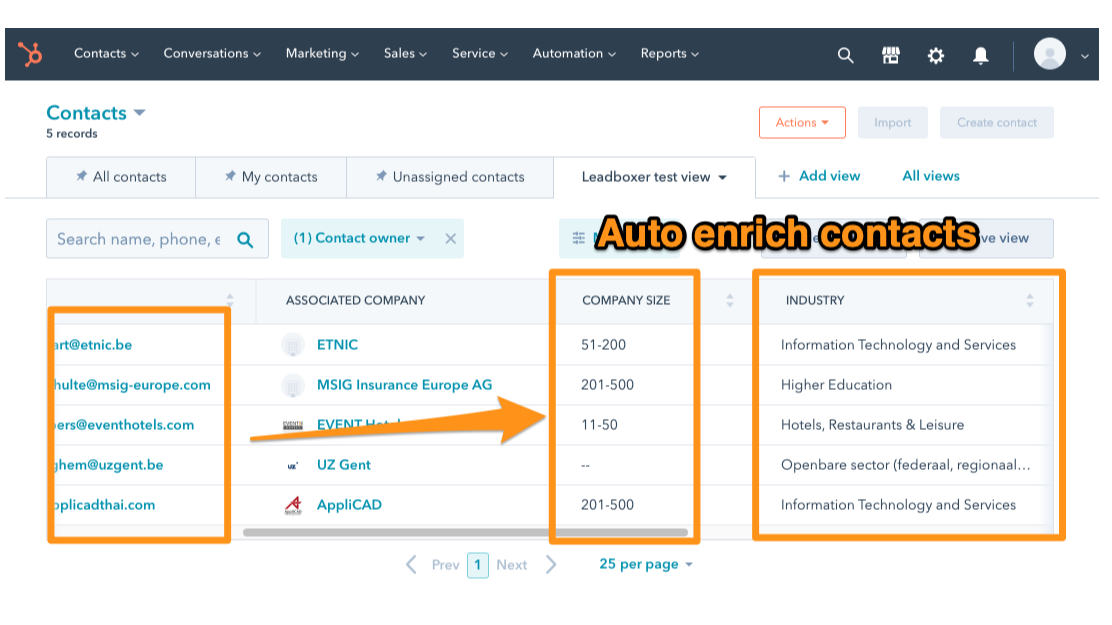Image resolution: width=1112 pixels, height=625 pixels.
Task: Click the magnifier inside the search field
Action: (x=244, y=238)
